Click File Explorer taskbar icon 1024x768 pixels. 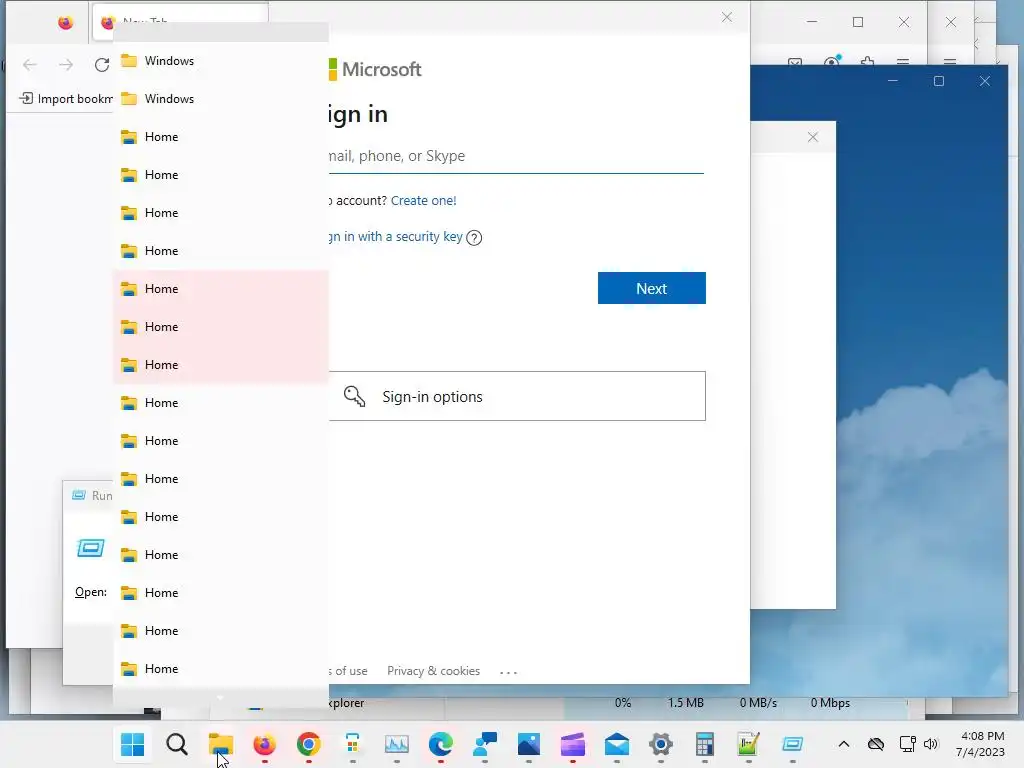221,743
